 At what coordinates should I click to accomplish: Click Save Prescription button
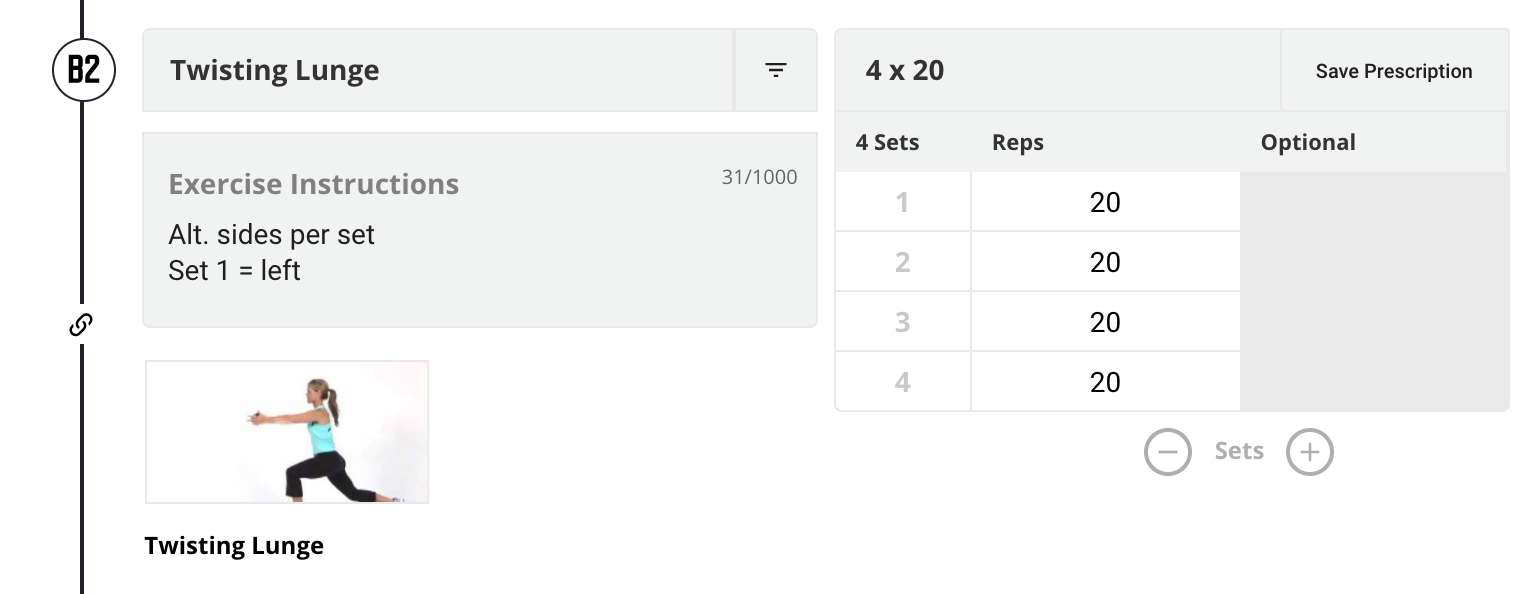point(1394,71)
